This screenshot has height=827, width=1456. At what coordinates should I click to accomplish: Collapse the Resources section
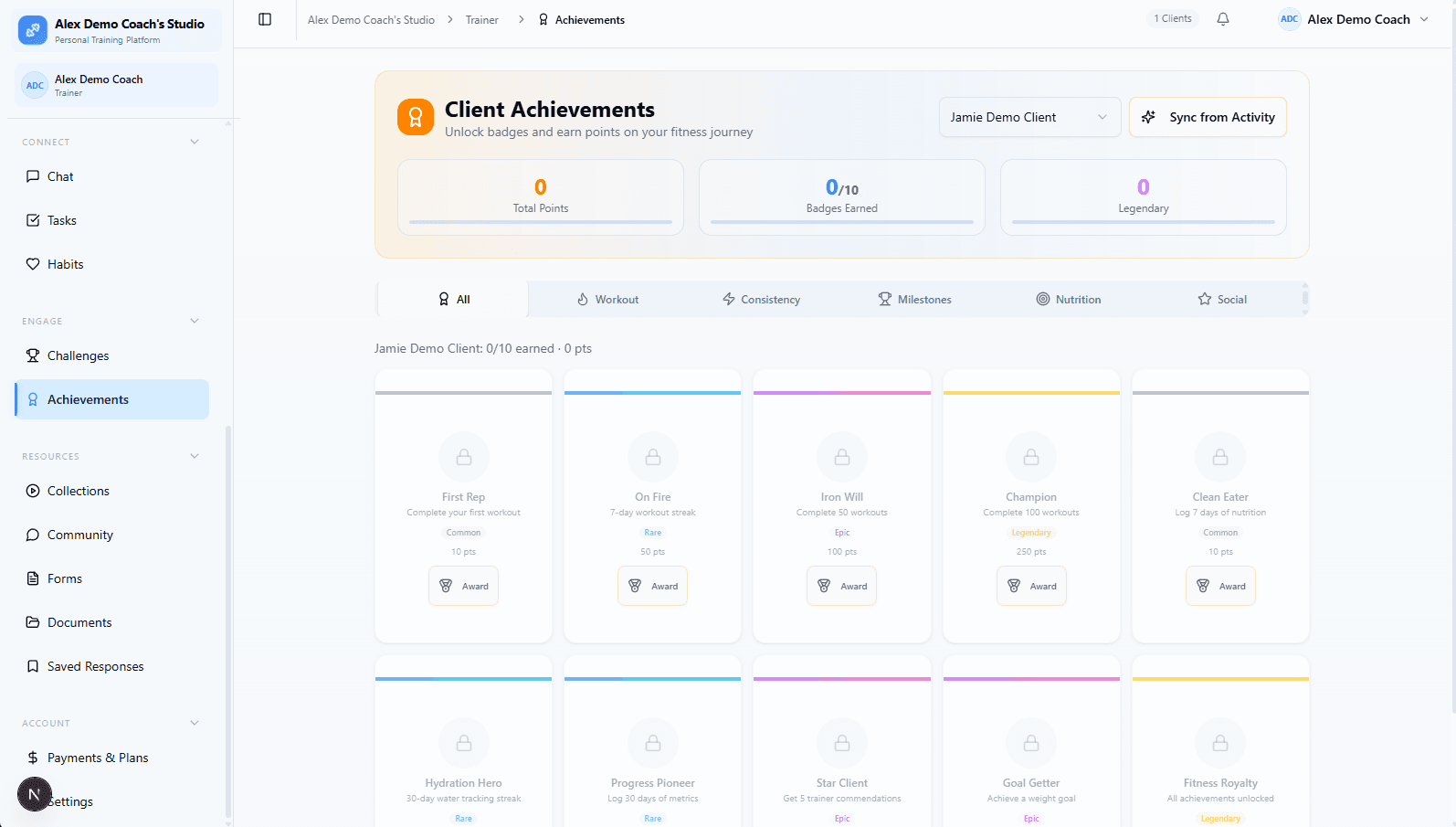pos(195,456)
